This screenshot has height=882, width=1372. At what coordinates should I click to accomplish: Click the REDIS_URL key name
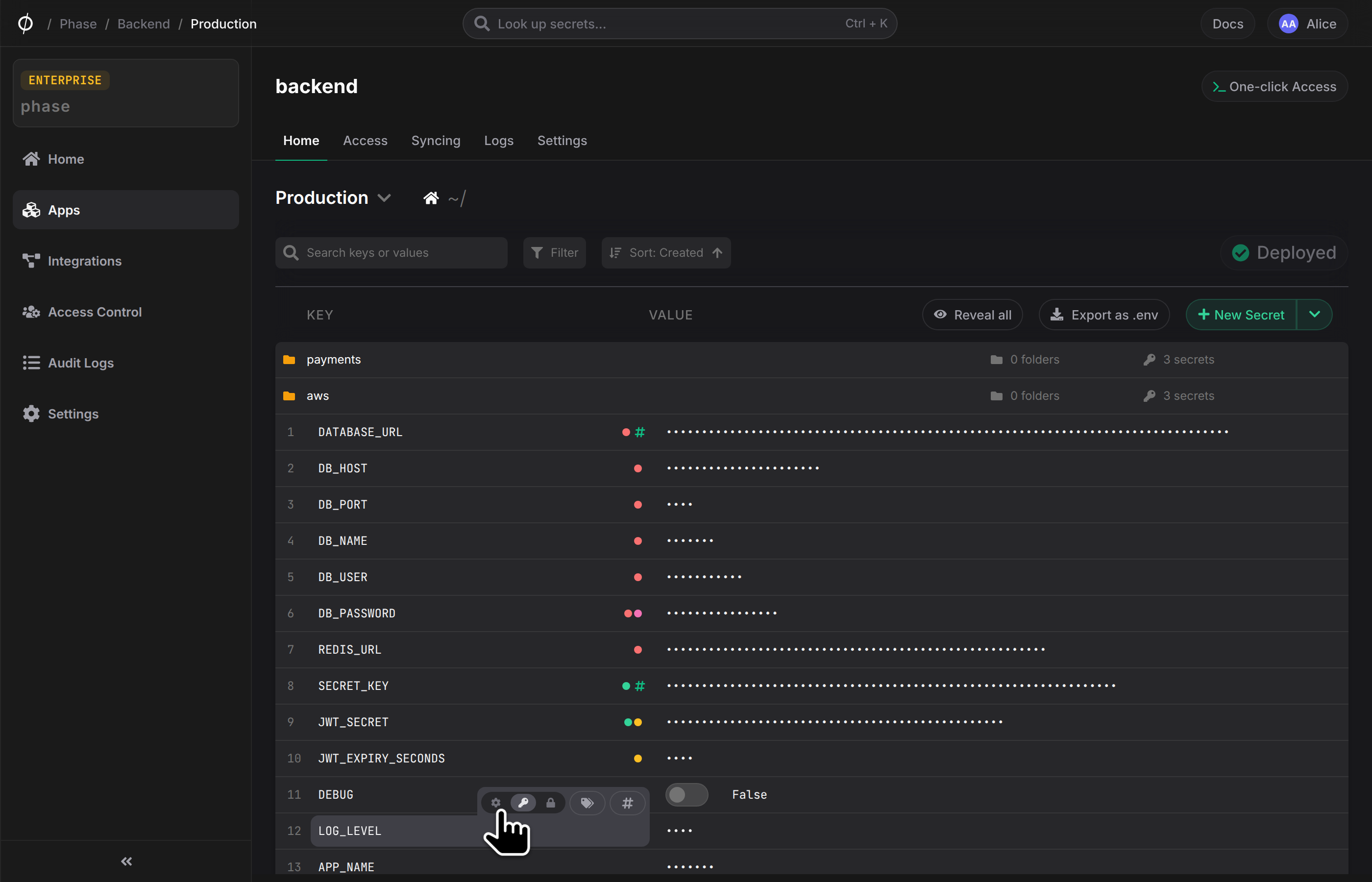[x=349, y=649]
